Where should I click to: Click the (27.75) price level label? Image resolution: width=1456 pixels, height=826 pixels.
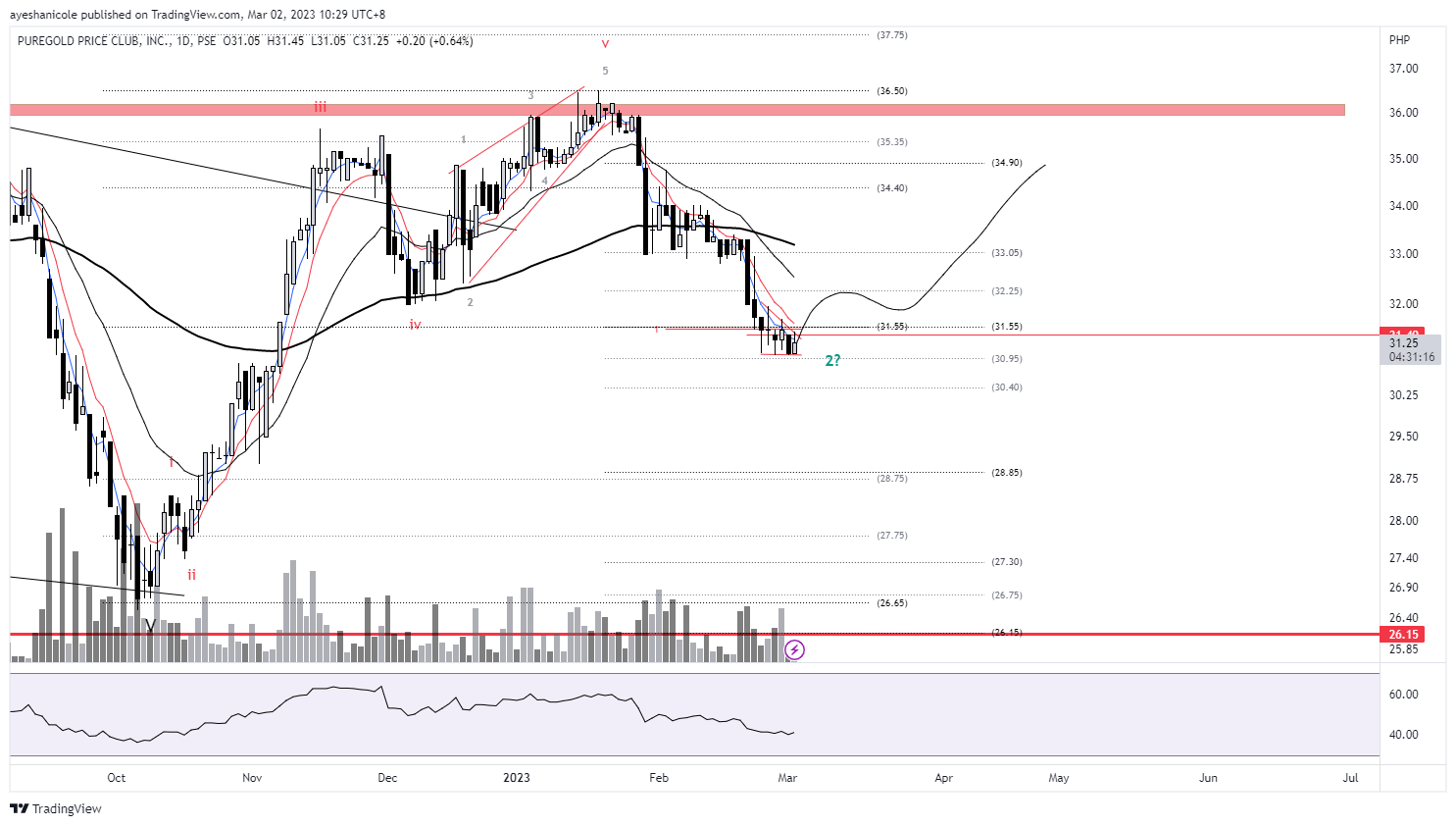point(892,536)
